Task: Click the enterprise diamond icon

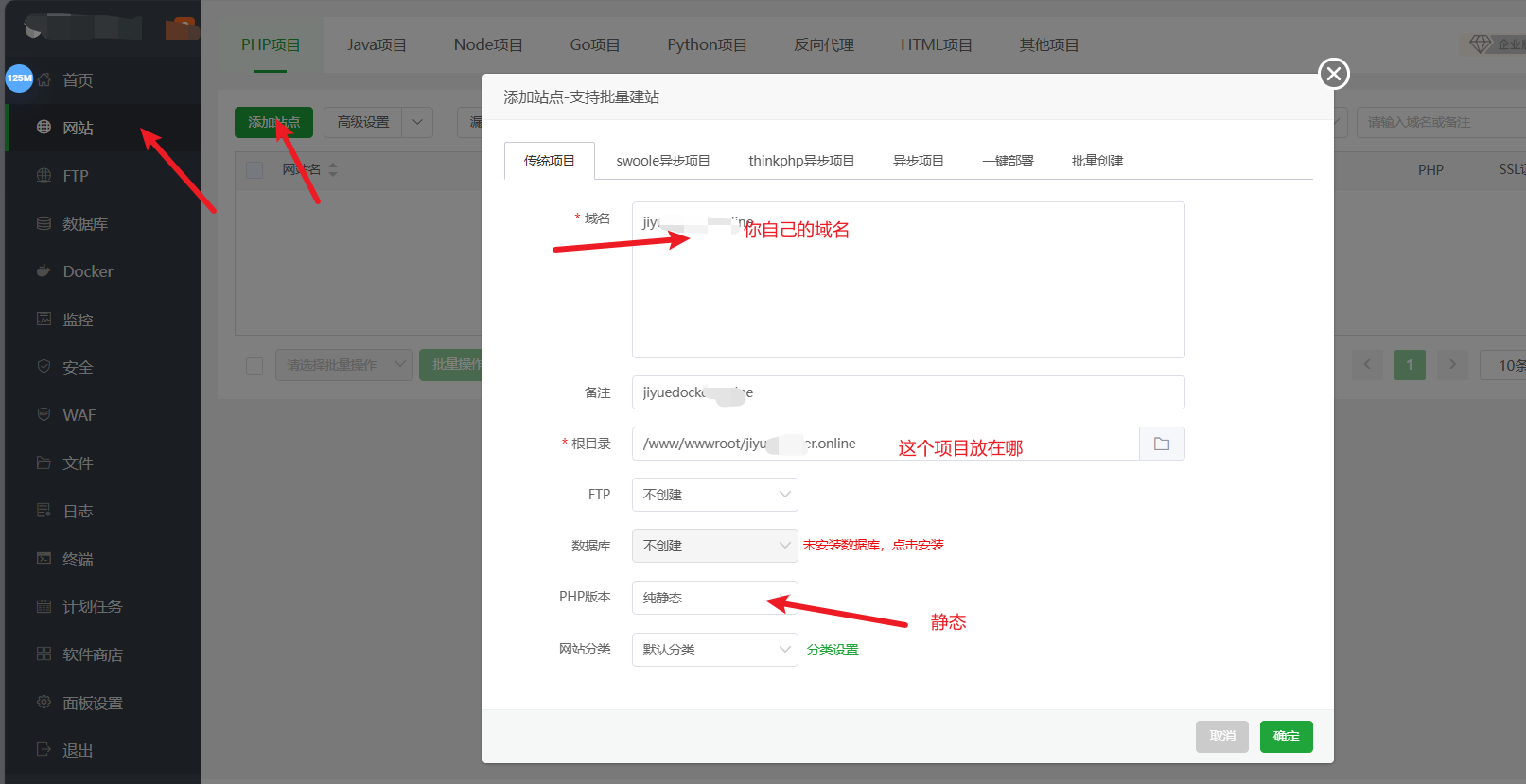Action: click(1481, 44)
